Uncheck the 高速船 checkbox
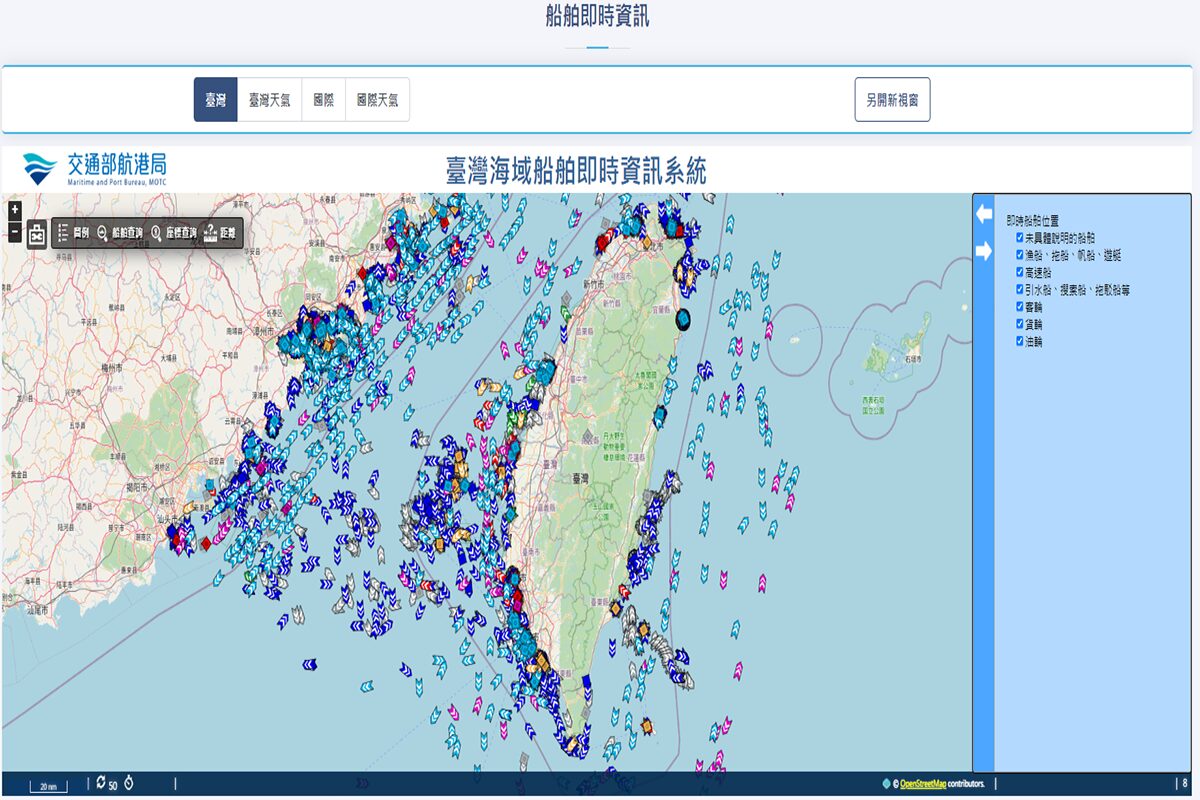The height and width of the screenshot is (800, 1200). pyautogui.click(x=1020, y=272)
